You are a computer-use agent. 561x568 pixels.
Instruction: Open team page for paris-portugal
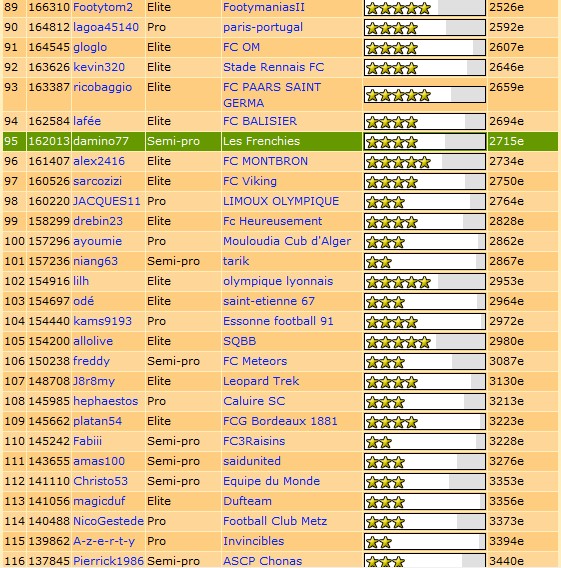[x=263, y=27]
